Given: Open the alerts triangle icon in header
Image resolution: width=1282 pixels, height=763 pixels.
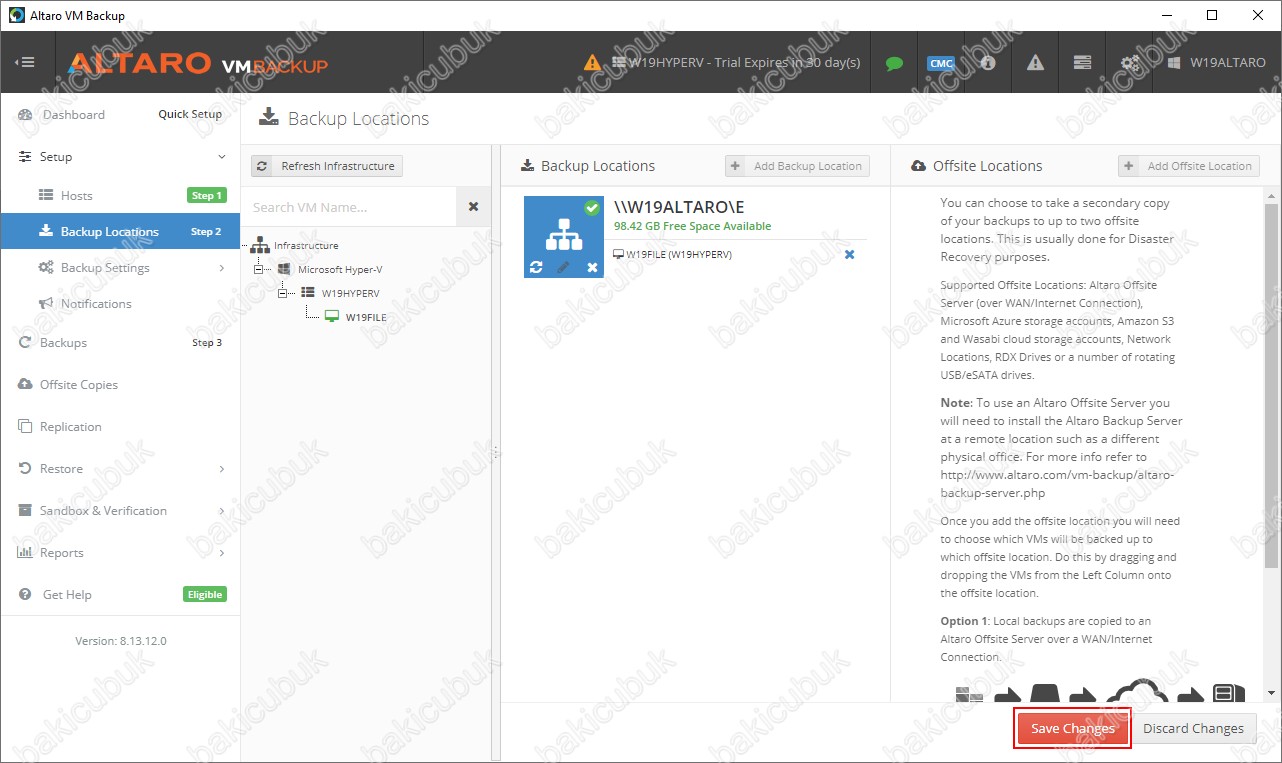Looking at the screenshot, I should tap(1035, 62).
